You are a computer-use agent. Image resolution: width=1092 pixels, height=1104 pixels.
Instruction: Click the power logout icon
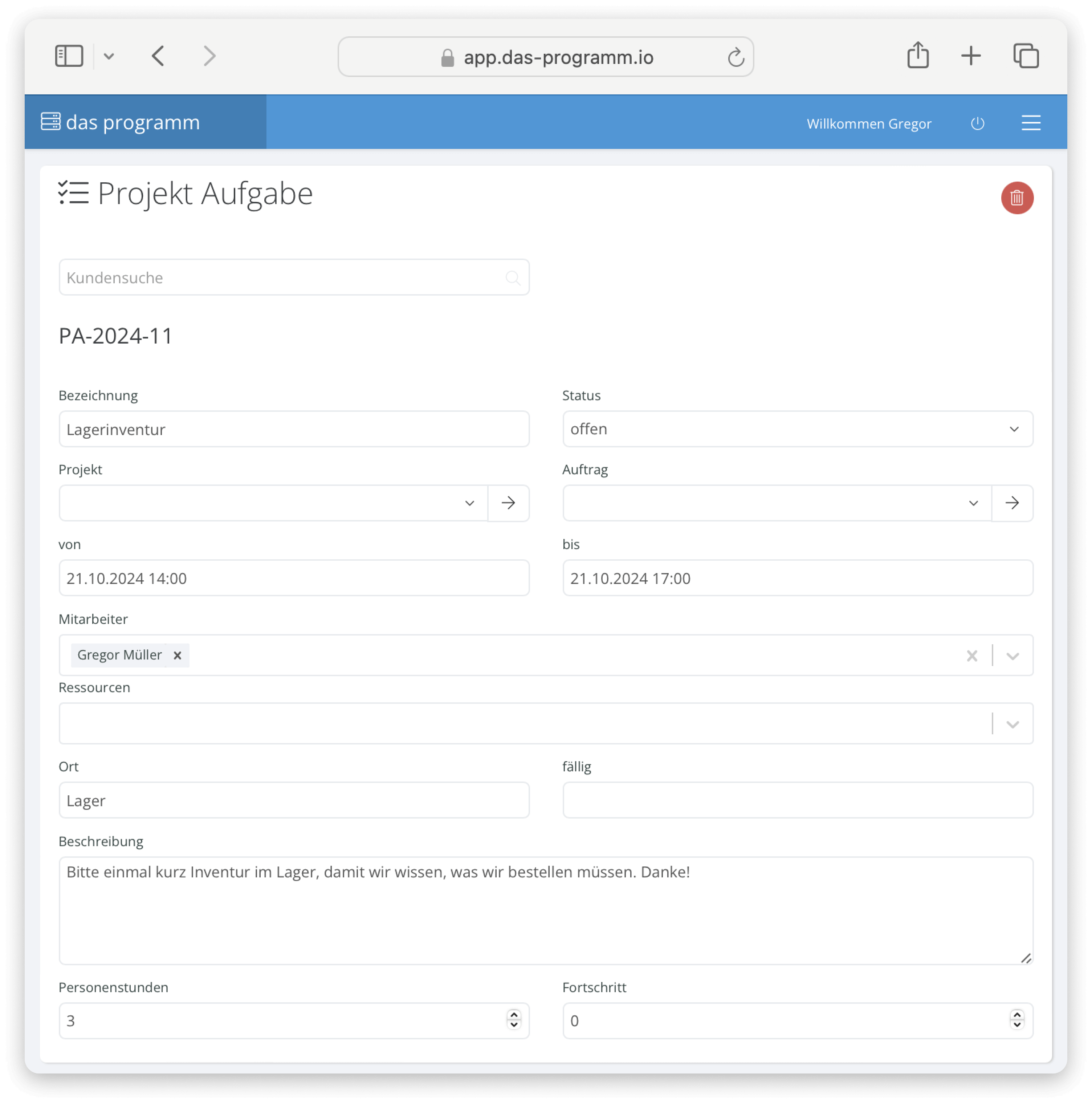[x=977, y=123]
